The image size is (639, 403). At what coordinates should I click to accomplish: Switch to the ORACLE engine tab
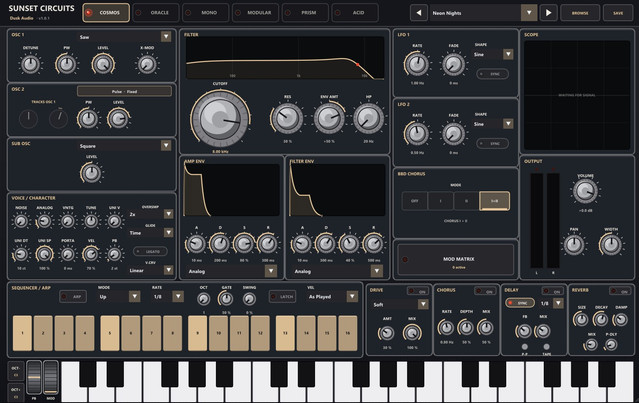pos(155,13)
